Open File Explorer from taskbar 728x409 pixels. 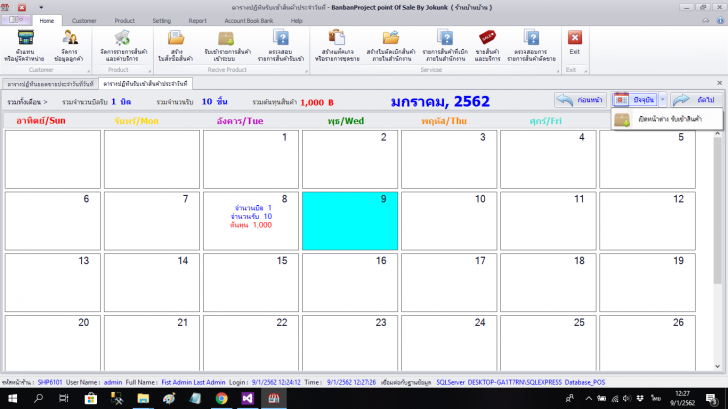(143, 398)
